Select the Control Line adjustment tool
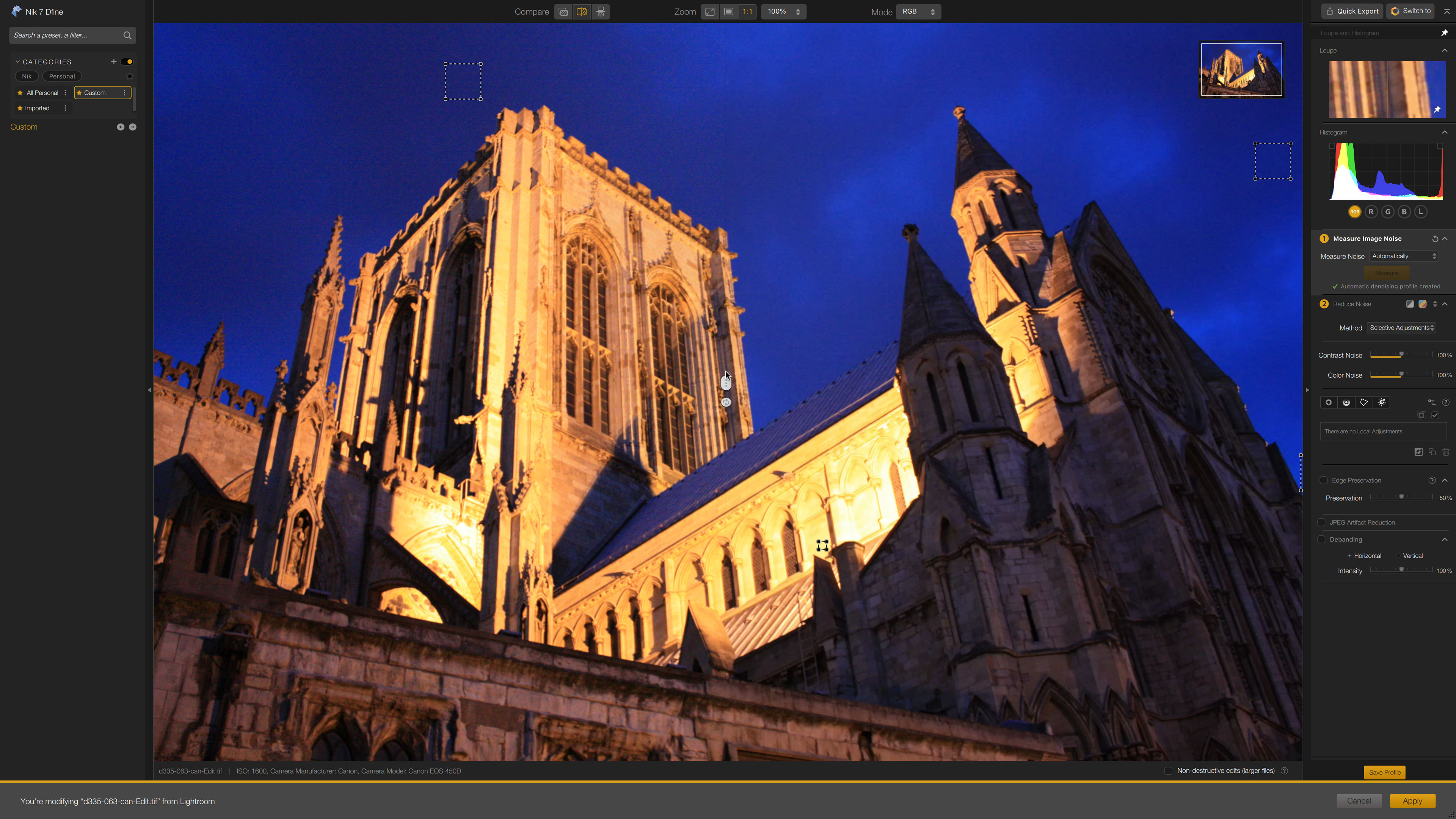 pos(1346,402)
